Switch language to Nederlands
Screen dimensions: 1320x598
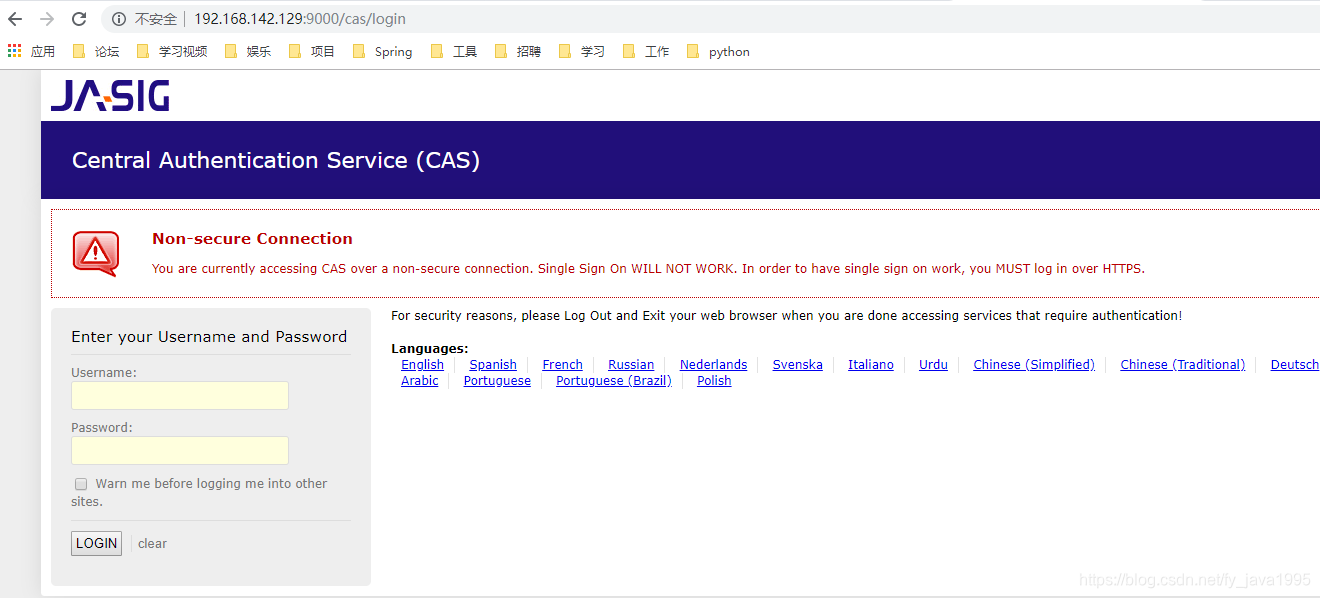click(x=714, y=365)
